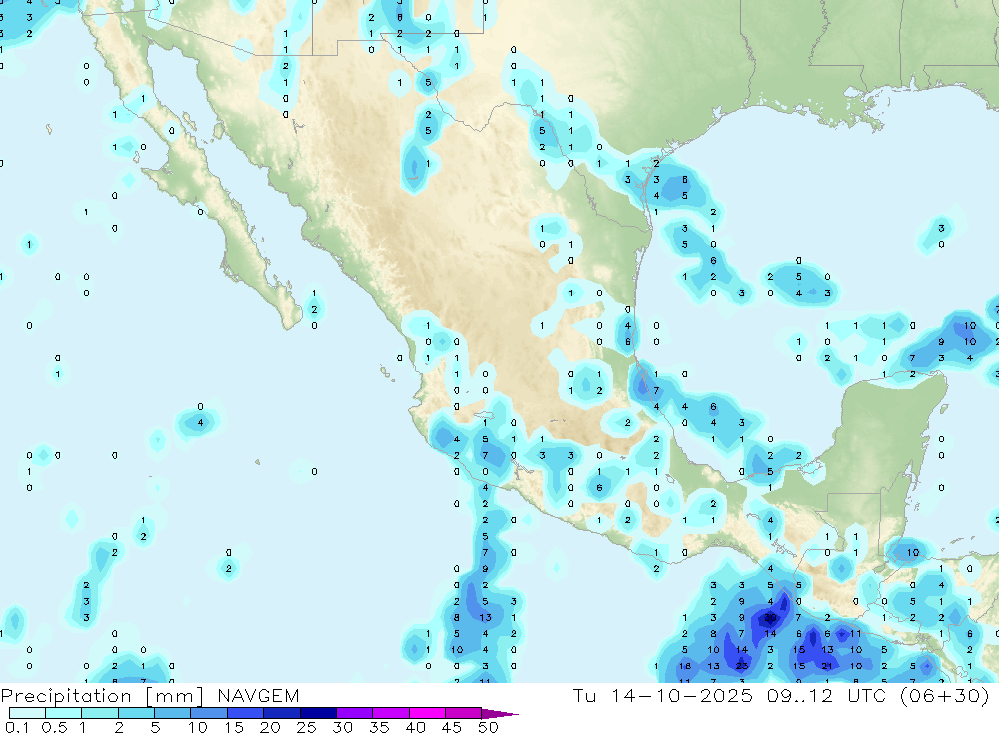Click the '45' legend scale label
1000x733 pixels.
[x=452, y=727]
